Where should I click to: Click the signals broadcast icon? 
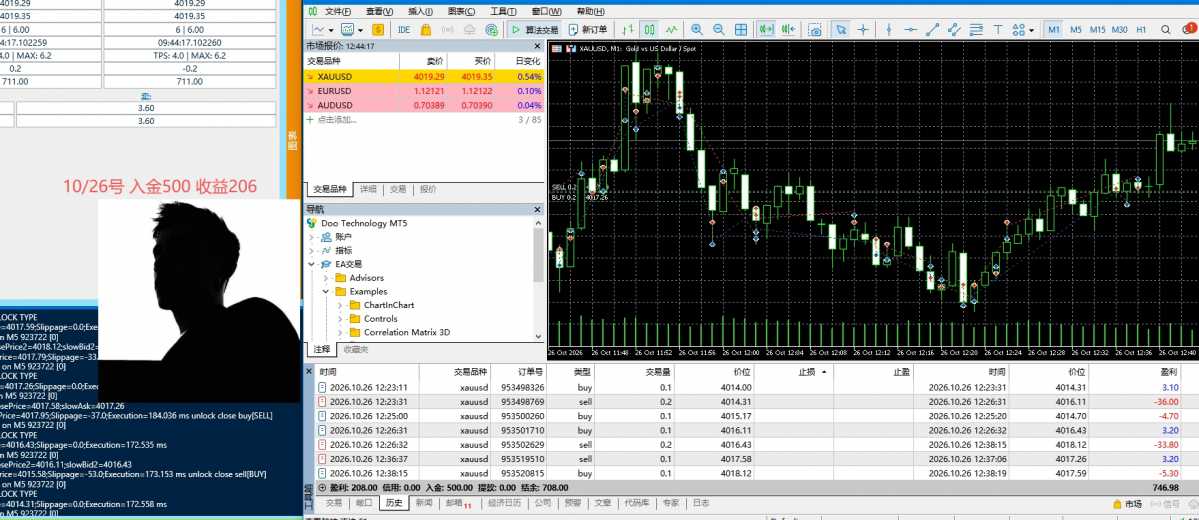[447, 29]
